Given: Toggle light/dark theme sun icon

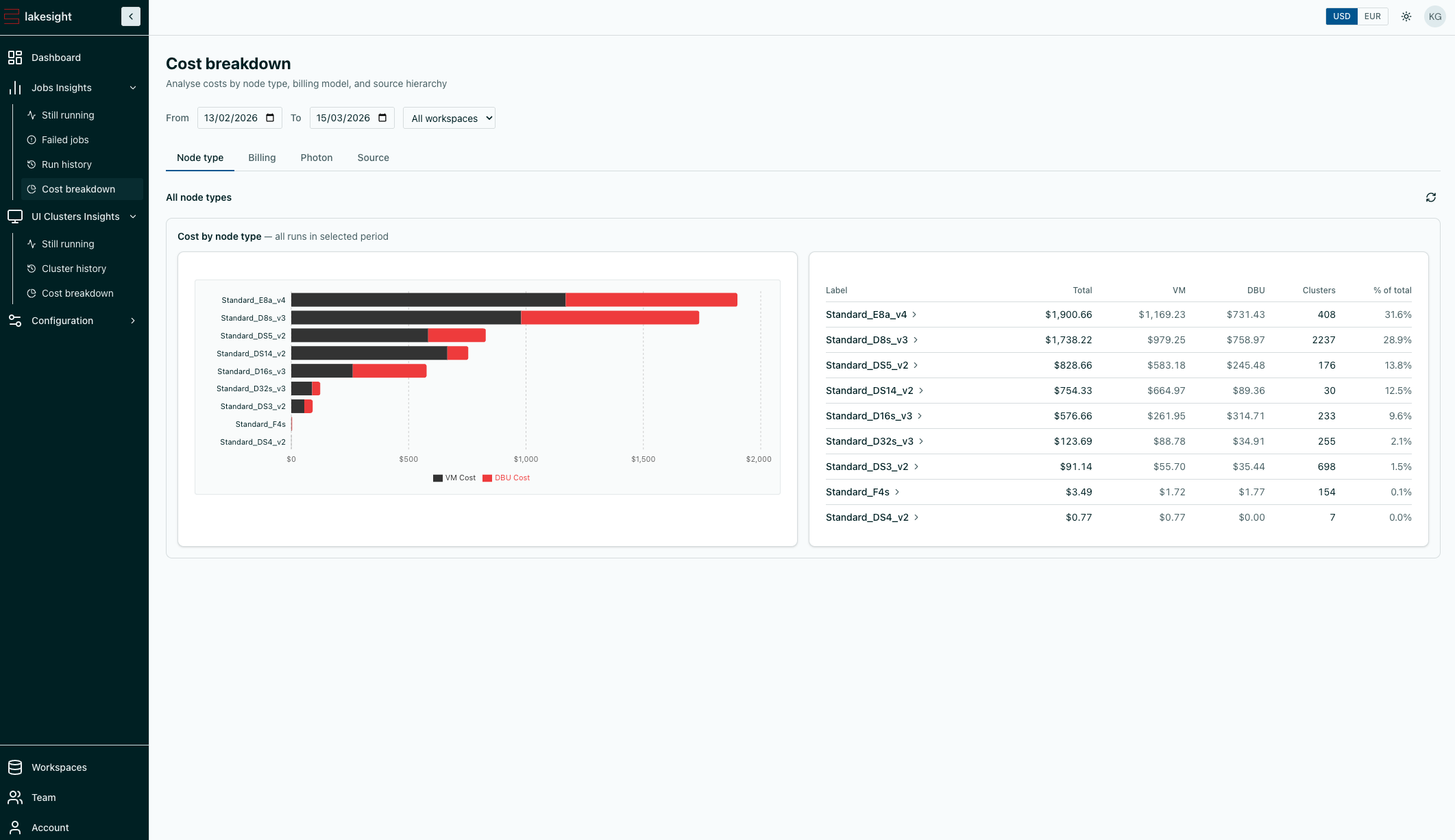Looking at the screenshot, I should 1406,16.
